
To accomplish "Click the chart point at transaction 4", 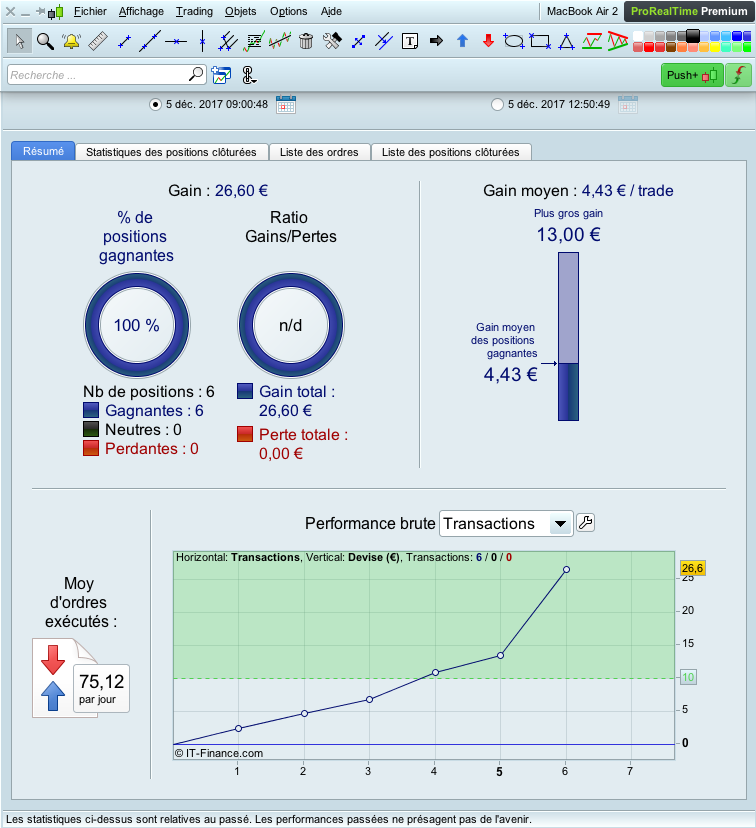I will [x=435, y=672].
